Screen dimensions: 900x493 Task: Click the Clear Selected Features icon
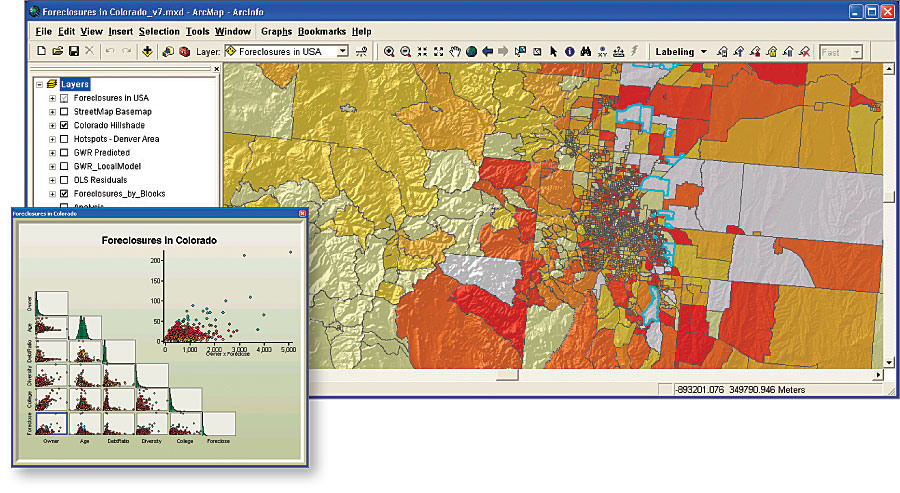[537, 52]
